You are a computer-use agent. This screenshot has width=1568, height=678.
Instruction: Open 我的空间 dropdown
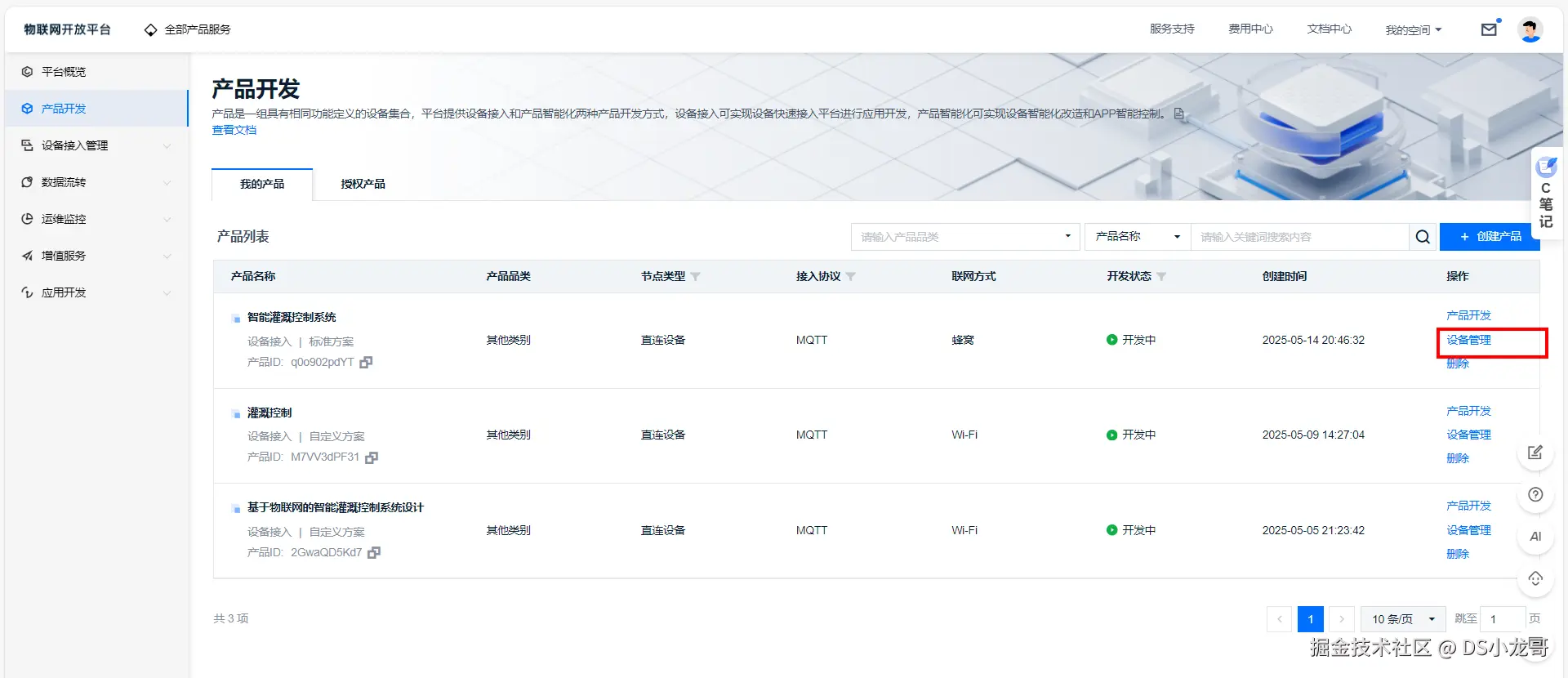point(1414,30)
